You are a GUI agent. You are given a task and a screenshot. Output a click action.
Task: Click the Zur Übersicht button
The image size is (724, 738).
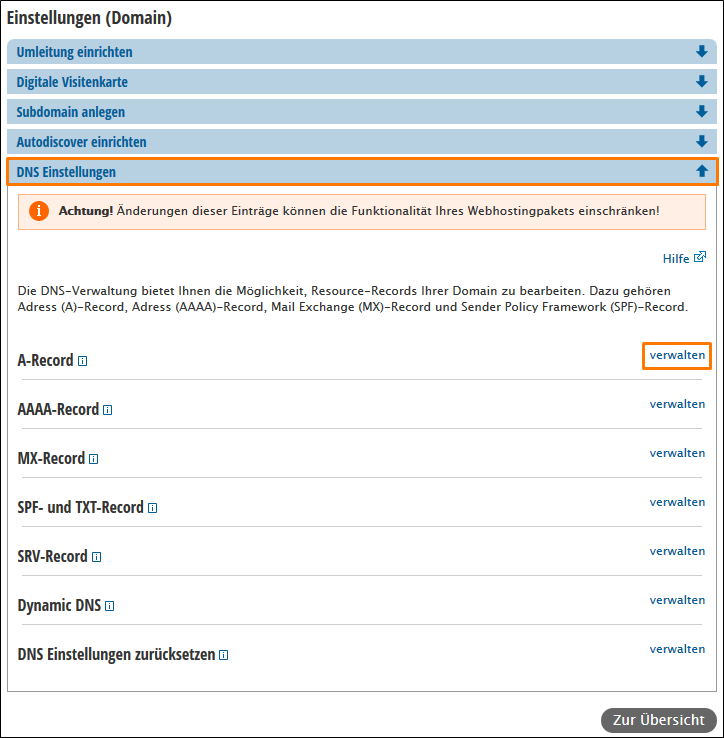[x=659, y=720]
